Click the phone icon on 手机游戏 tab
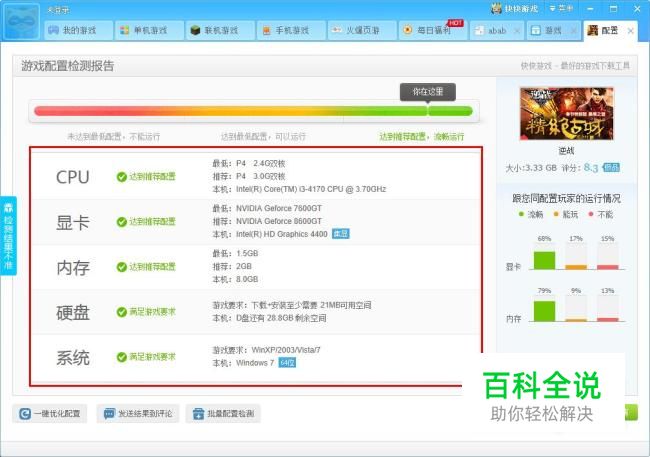The width and height of the screenshot is (650, 457). coord(267,30)
